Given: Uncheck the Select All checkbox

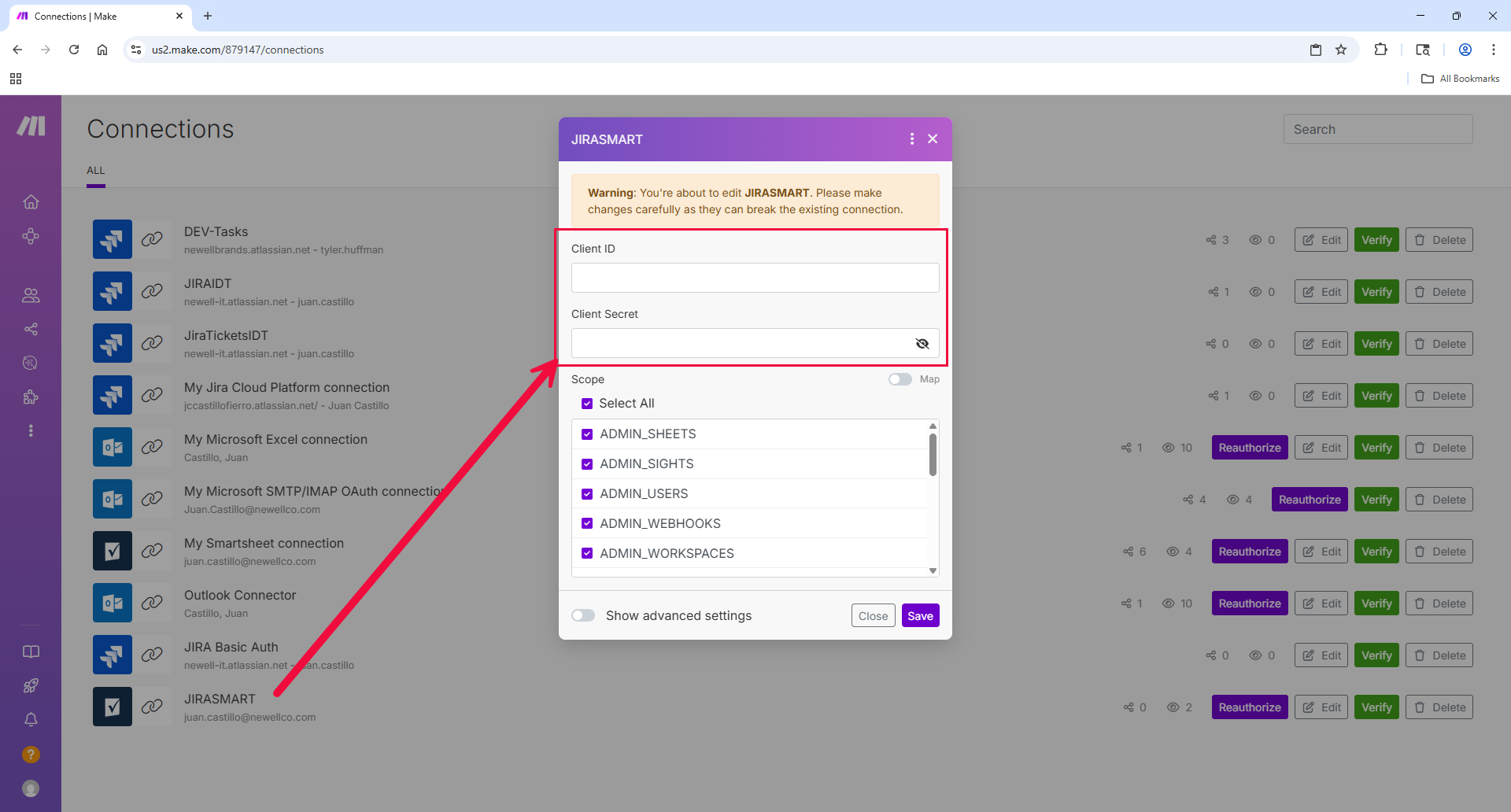Looking at the screenshot, I should point(587,404).
